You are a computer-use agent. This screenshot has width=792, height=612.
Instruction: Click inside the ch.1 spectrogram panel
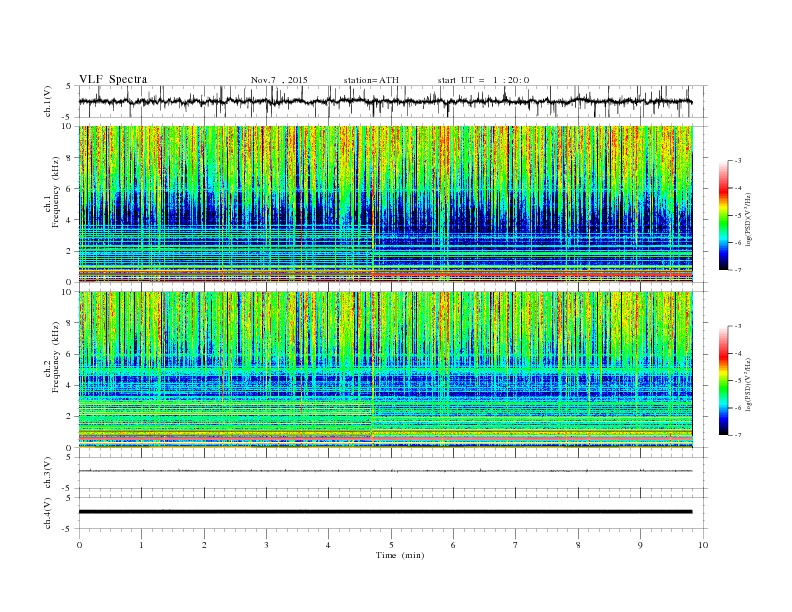[385, 204]
